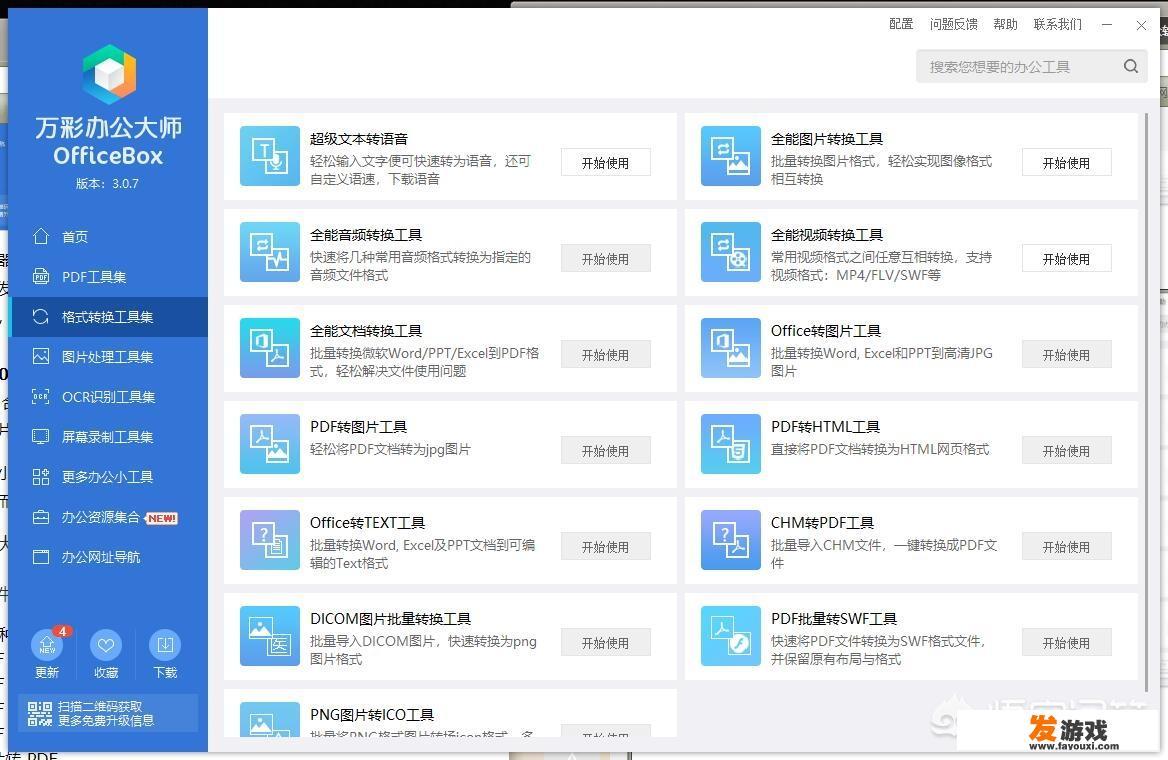Click the 更新 icon with badge

tap(48, 645)
